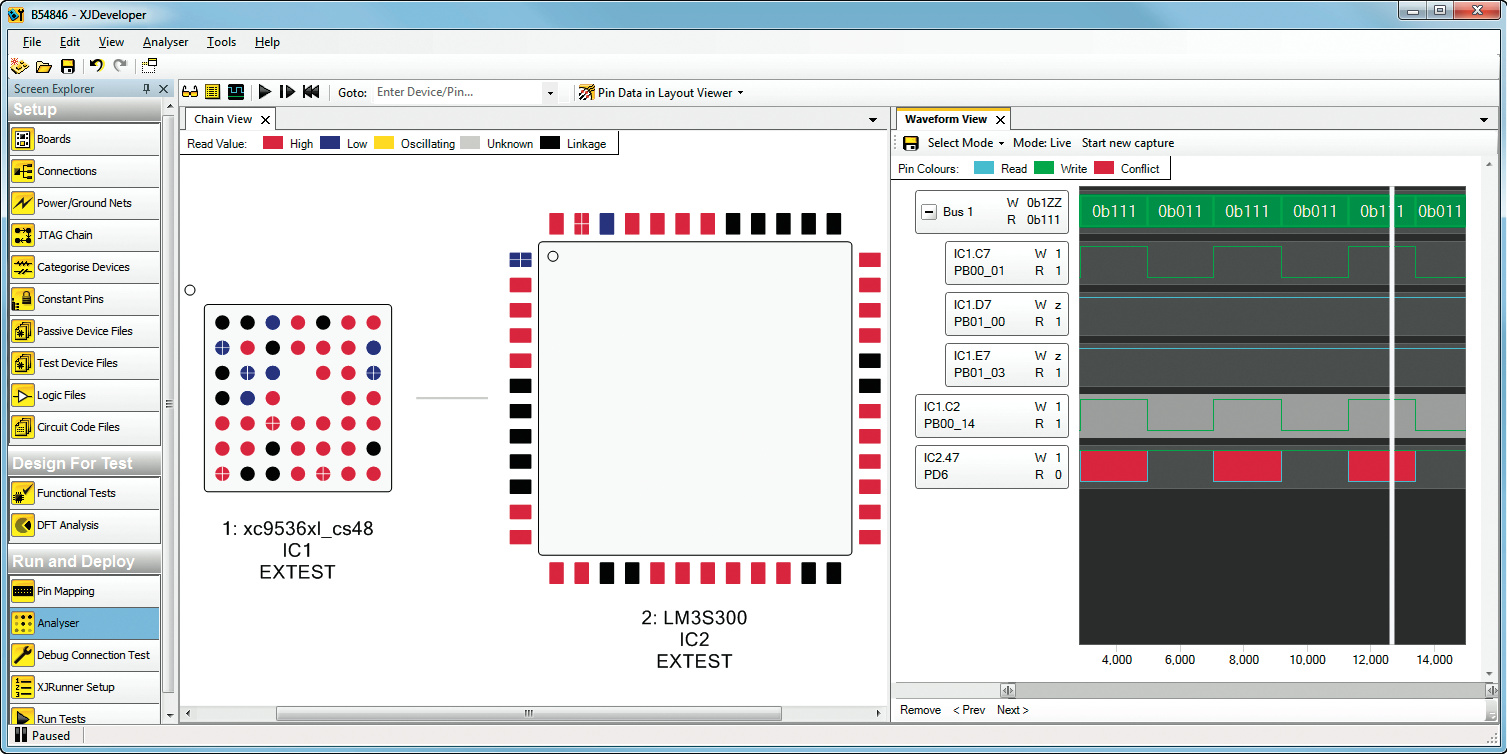Save waveform using Waveform View disk icon
This screenshot has height=754, width=1507.
pos(911,143)
